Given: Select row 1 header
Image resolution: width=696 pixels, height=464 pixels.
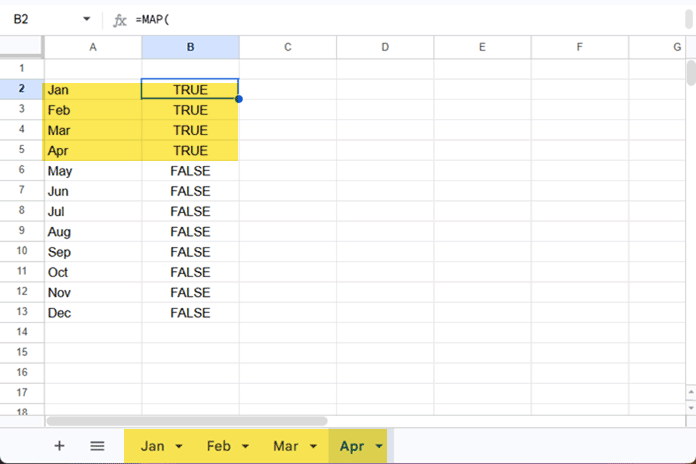Looking at the screenshot, I should tap(22, 68).
